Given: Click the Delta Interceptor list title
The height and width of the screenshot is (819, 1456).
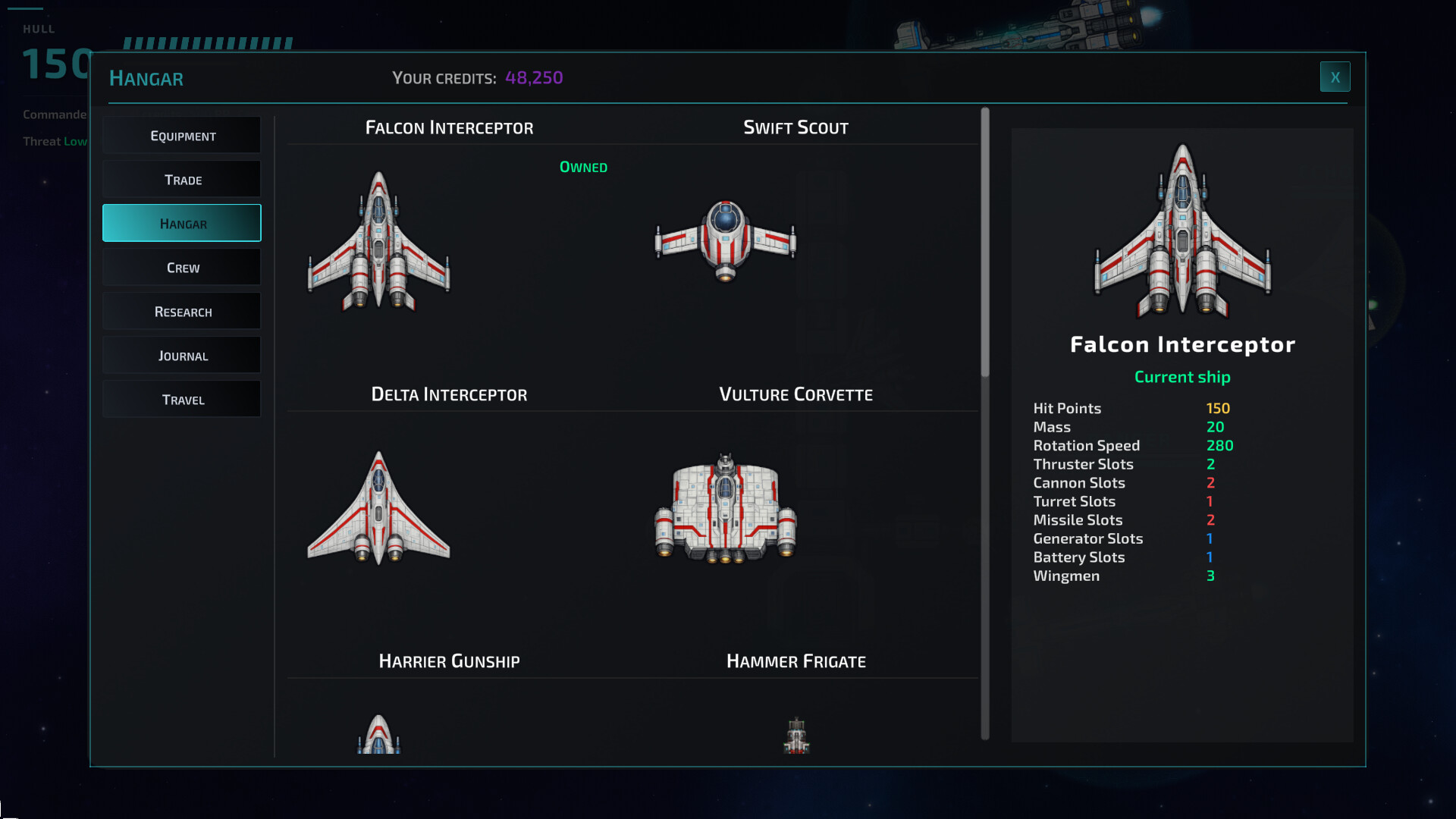Looking at the screenshot, I should click(x=449, y=394).
